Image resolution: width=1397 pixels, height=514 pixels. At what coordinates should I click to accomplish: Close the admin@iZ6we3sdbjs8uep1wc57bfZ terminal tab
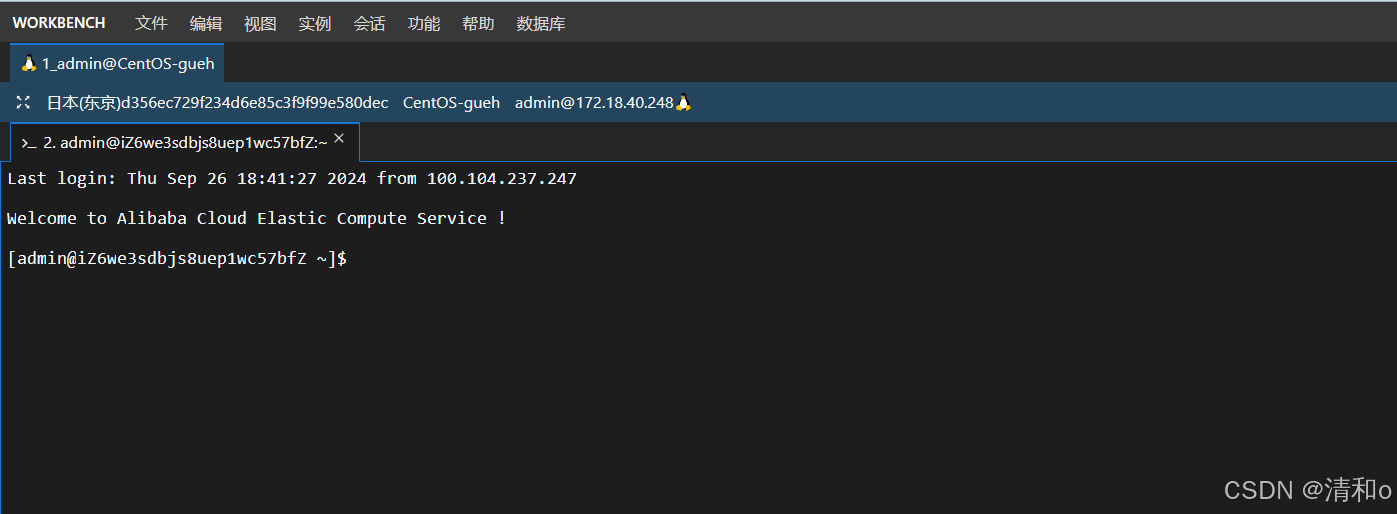[x=339, y=139]
